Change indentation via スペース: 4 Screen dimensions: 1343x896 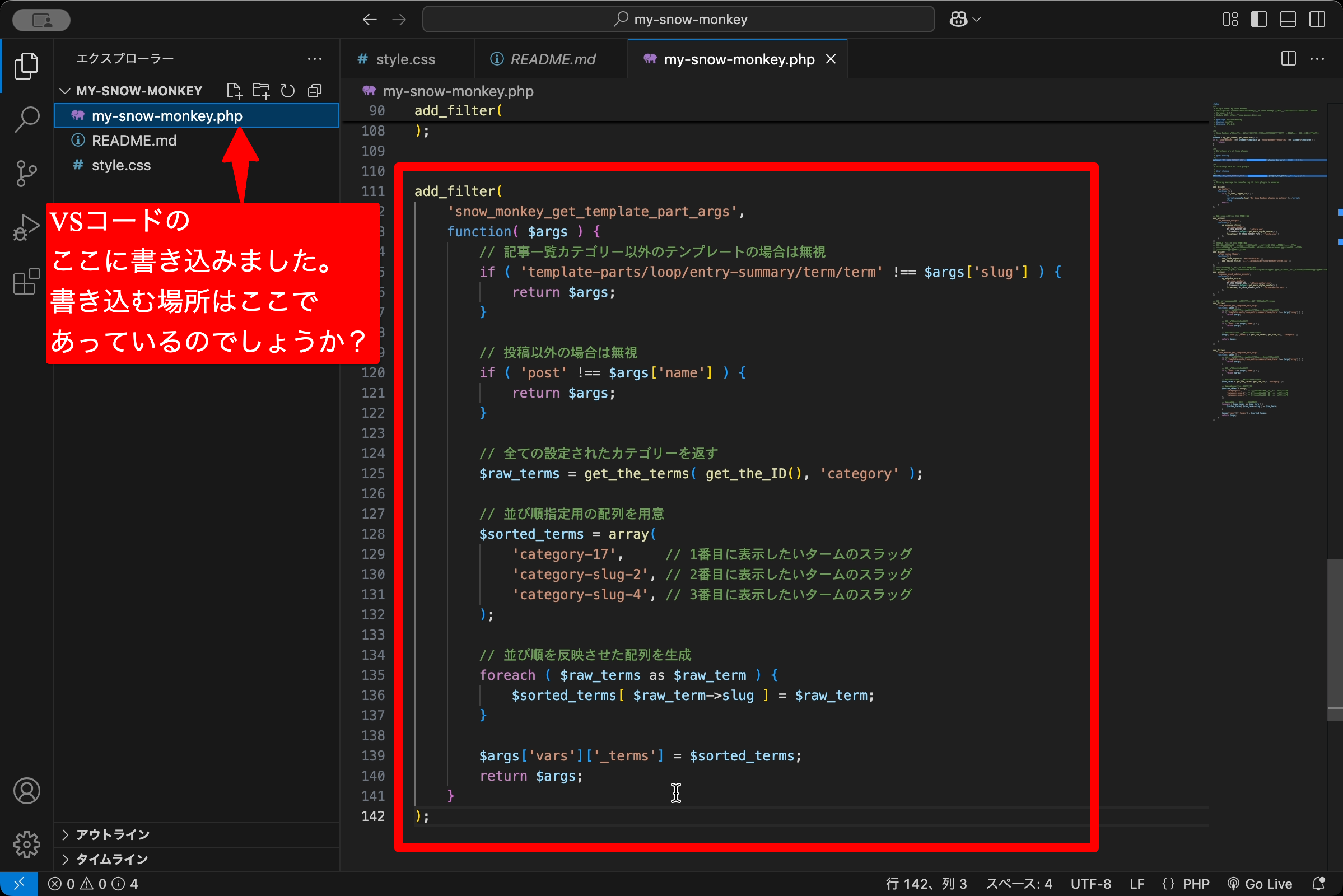tap(1019, 884)
